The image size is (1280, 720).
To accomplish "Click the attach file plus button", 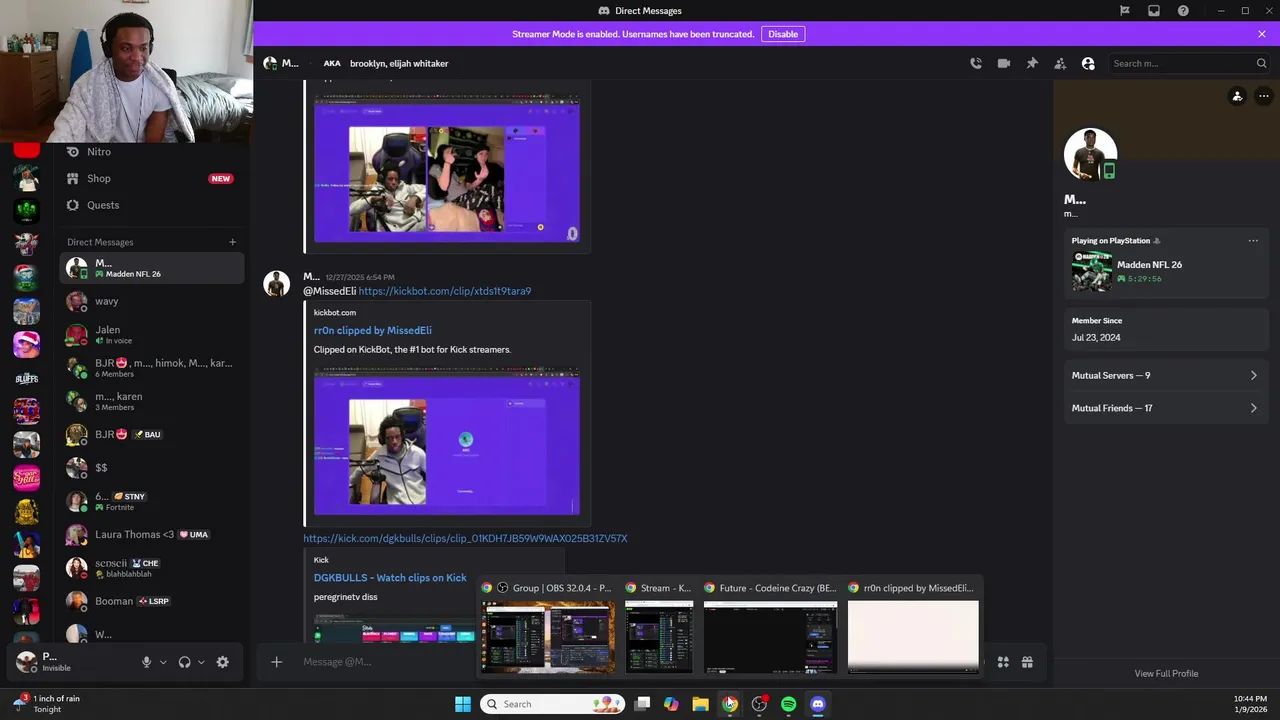I will click(277, 662).
